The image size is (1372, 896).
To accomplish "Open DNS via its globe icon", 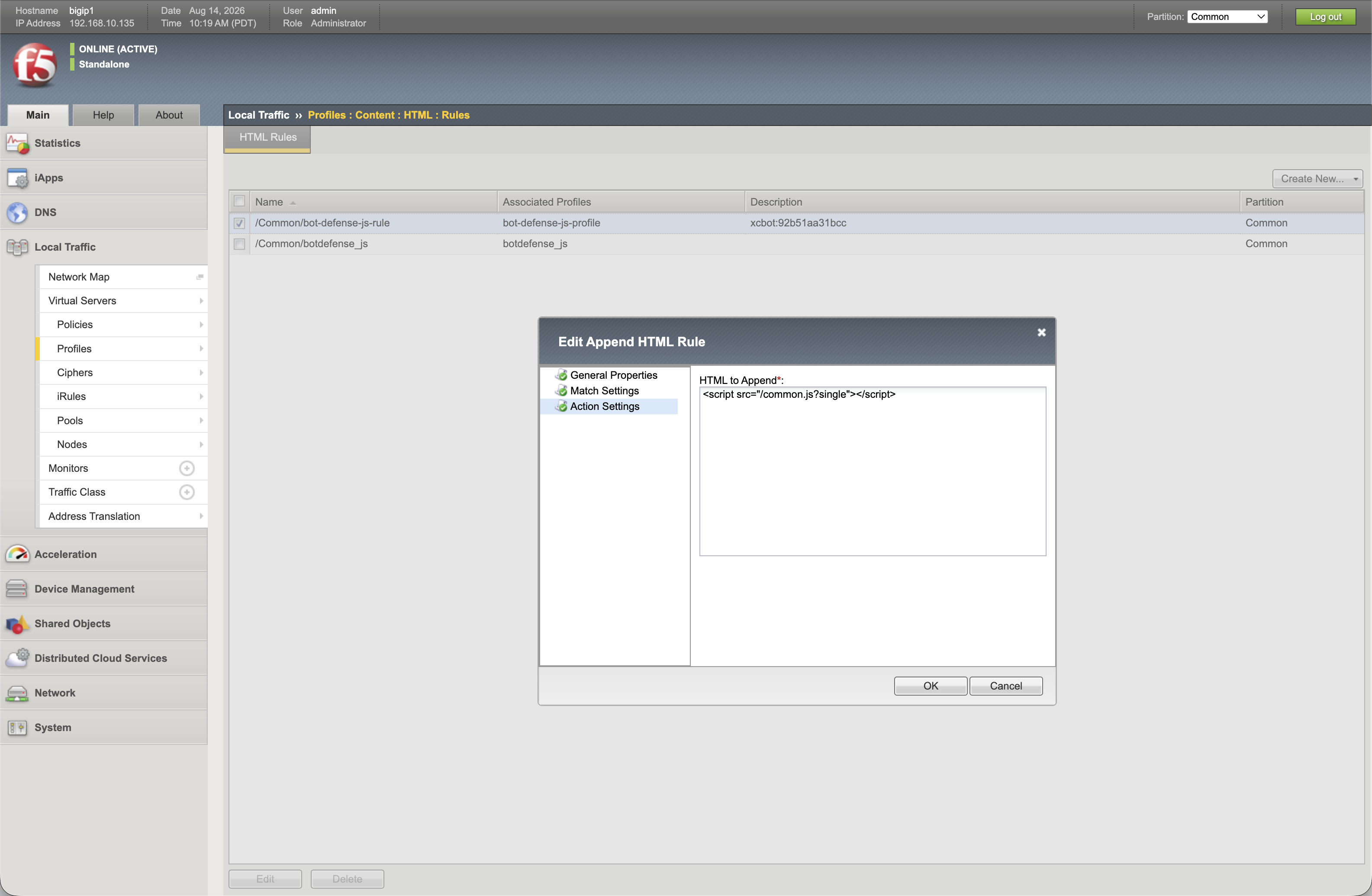I will point(17,213).
